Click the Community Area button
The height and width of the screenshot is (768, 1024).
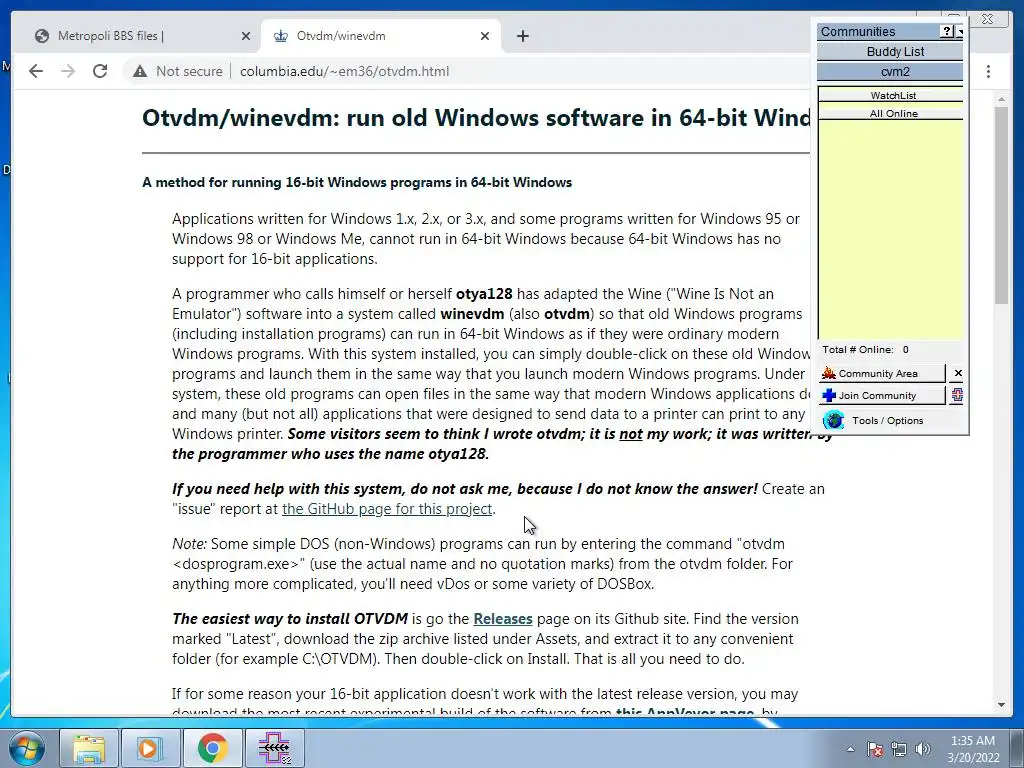(882, 374)
